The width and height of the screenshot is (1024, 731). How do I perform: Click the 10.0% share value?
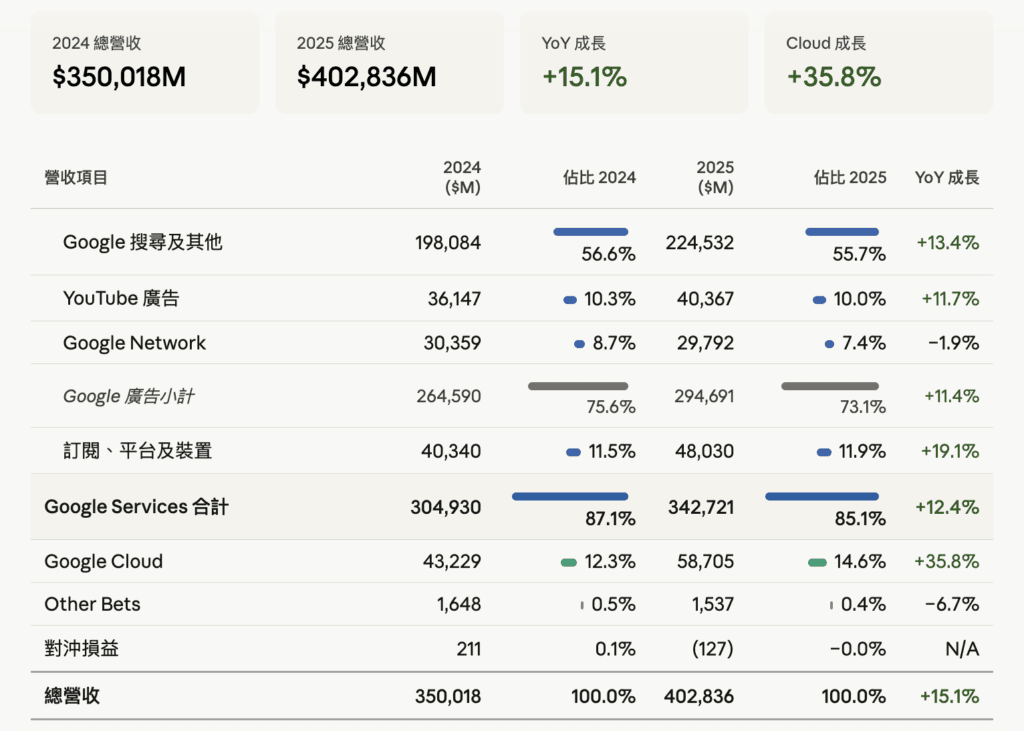coord(859,299)
